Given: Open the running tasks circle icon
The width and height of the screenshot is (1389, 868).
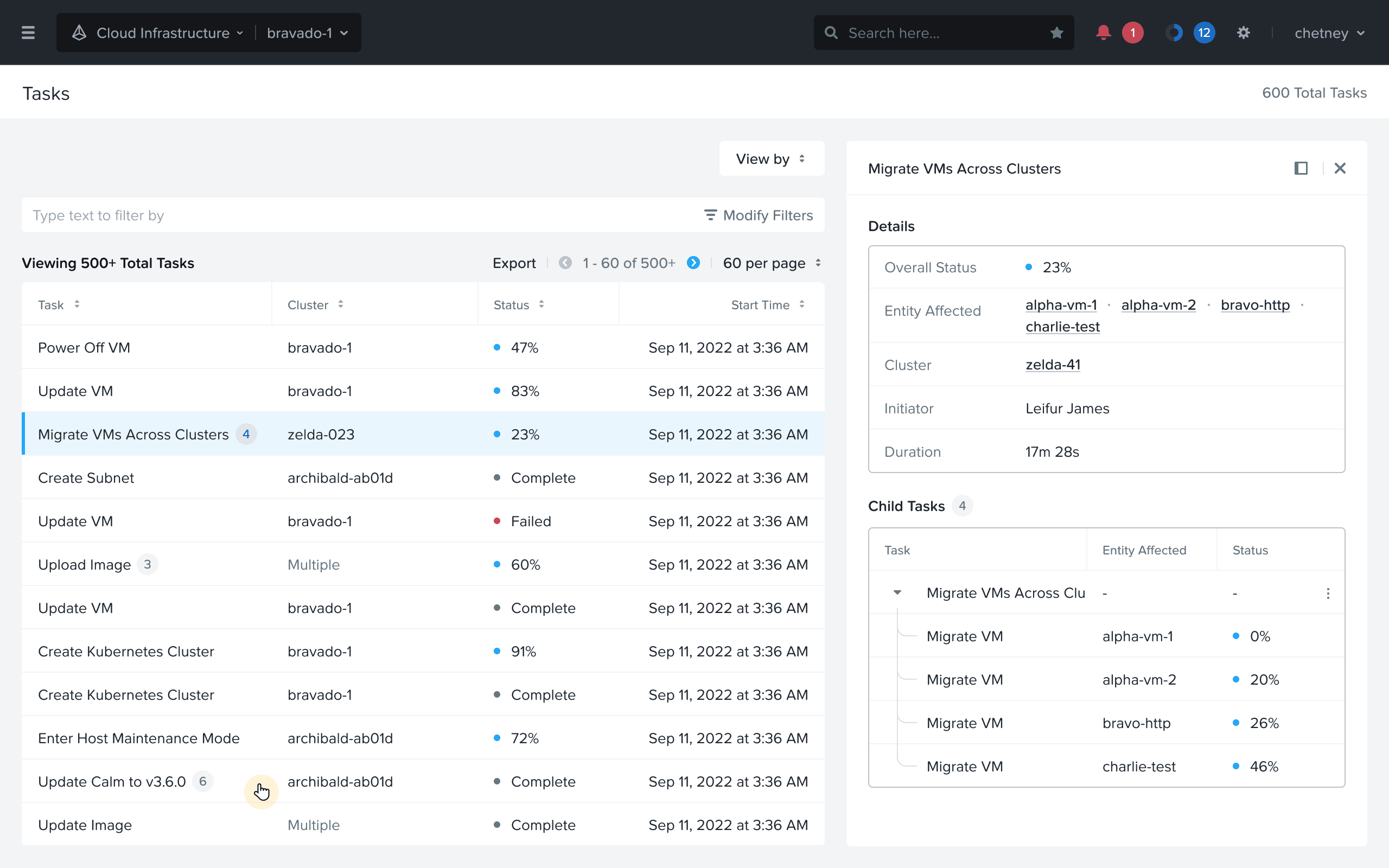Looking at the screenshot, I should point(1174,33).
